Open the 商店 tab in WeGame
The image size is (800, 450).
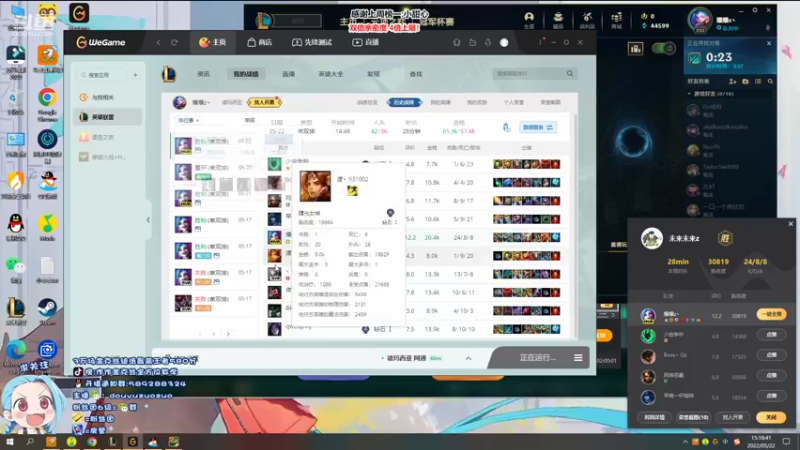point(259,42)
